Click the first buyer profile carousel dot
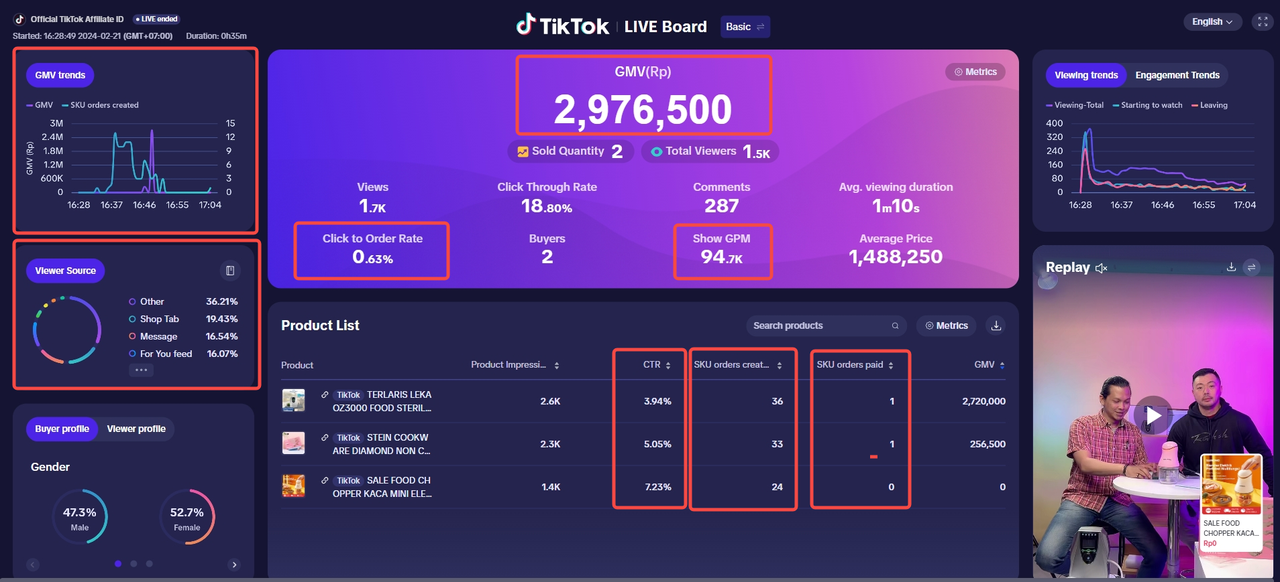This screenshot has width=1280, height=582. [x=118, y=564]
